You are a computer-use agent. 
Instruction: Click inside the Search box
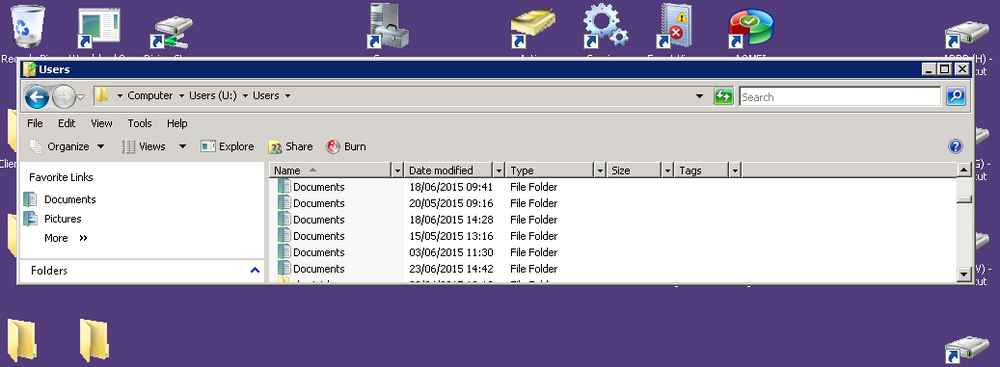coord(840,97)
